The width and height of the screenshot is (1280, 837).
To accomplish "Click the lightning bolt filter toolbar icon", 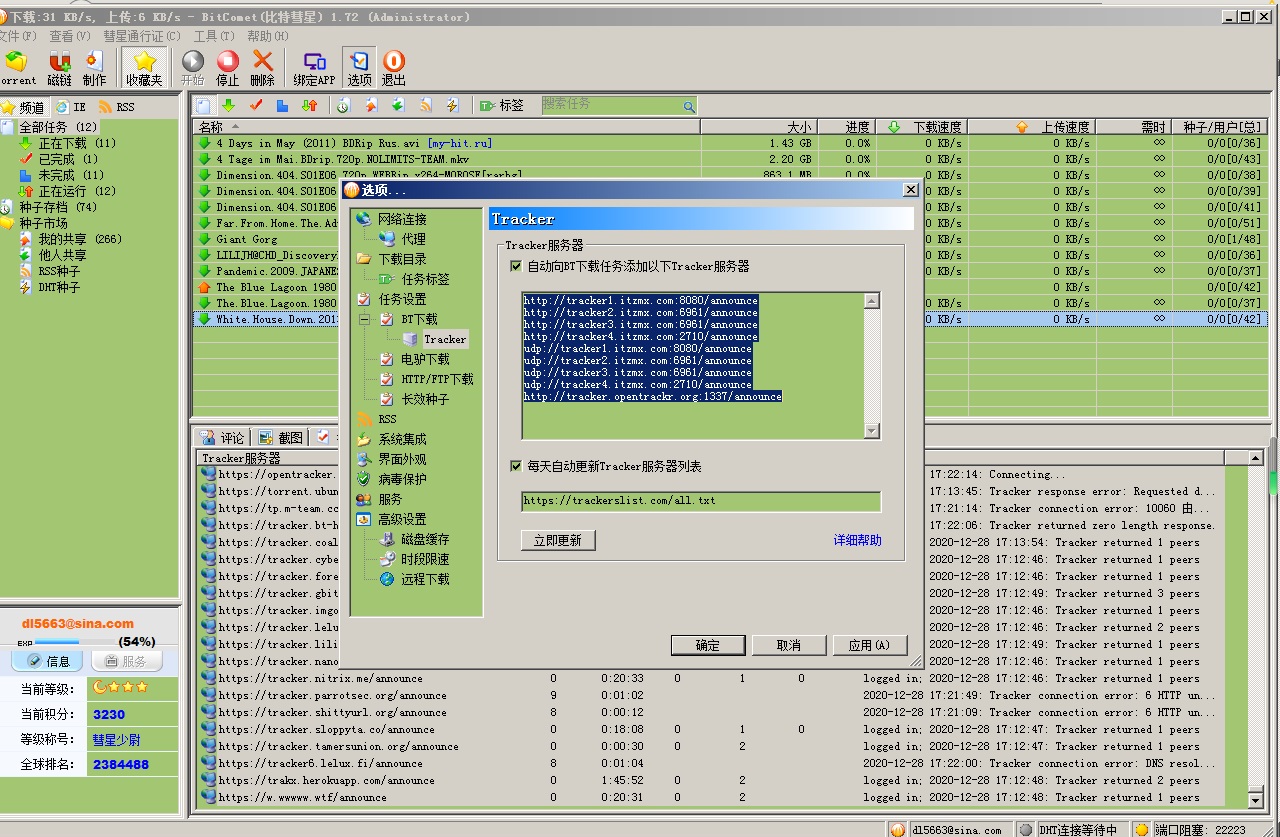I will 452,105.
